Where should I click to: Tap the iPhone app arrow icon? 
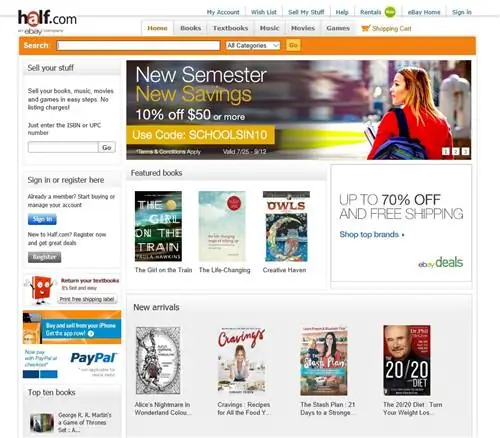point(91,333)
